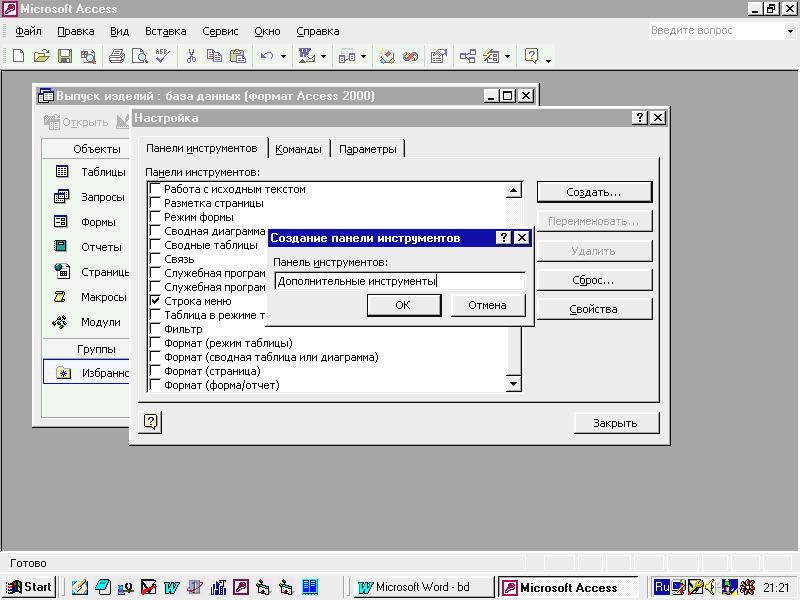Open the Вид menu
Image resolution: width=800 pixels, height=600 pixels.
pos(119,31)
